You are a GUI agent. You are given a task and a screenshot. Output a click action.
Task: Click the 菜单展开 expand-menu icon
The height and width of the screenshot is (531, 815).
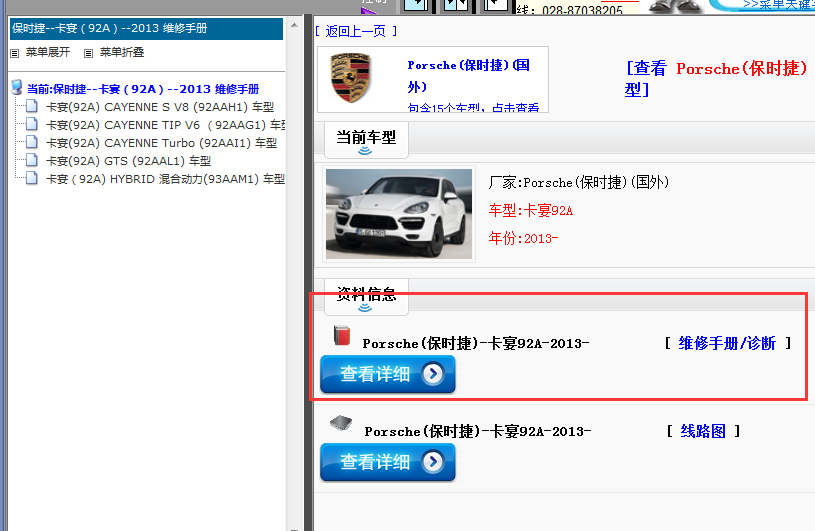pyautogui.click(x=15, y=53)
